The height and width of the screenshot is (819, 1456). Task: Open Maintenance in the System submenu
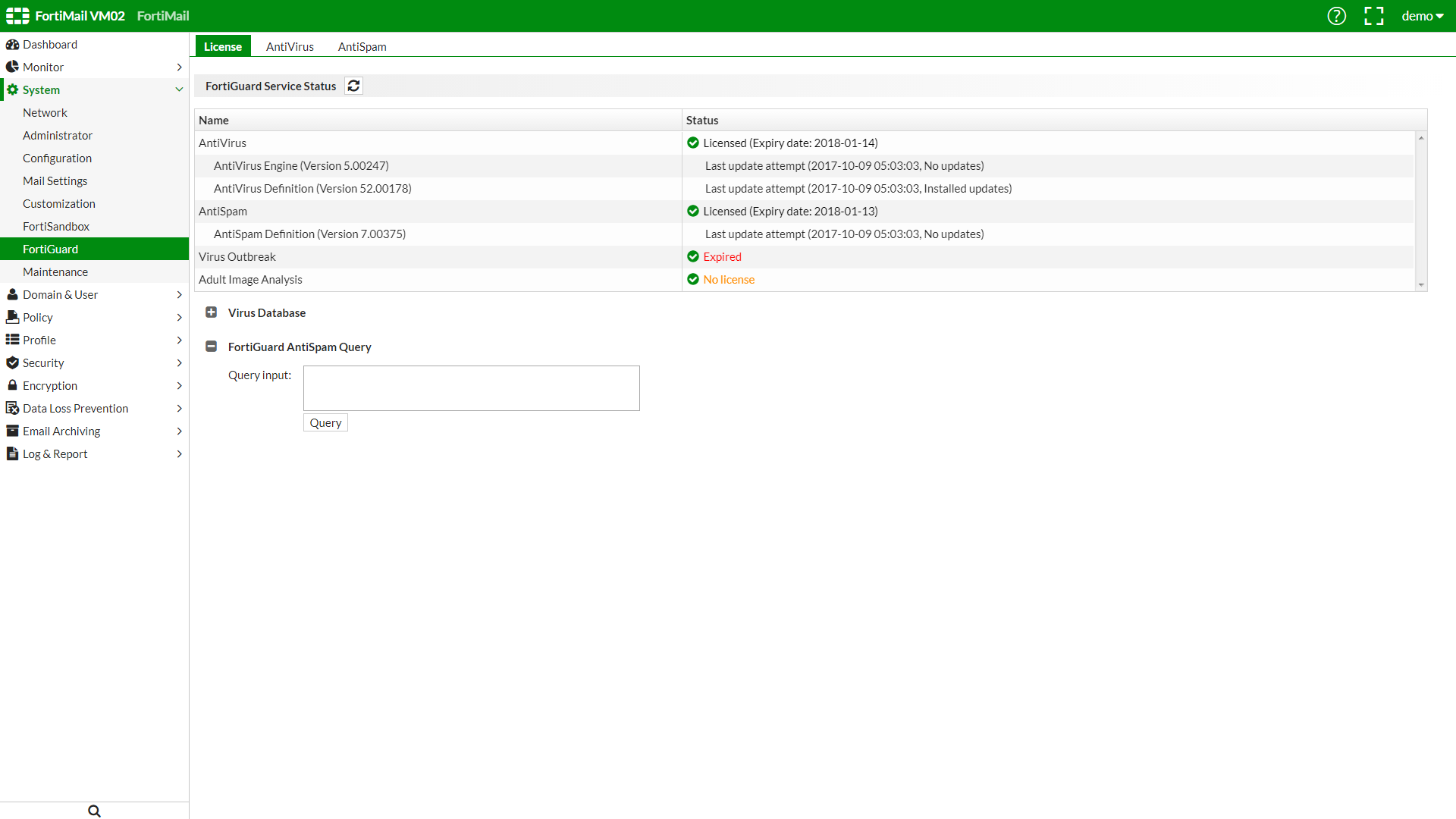(55, 271)
